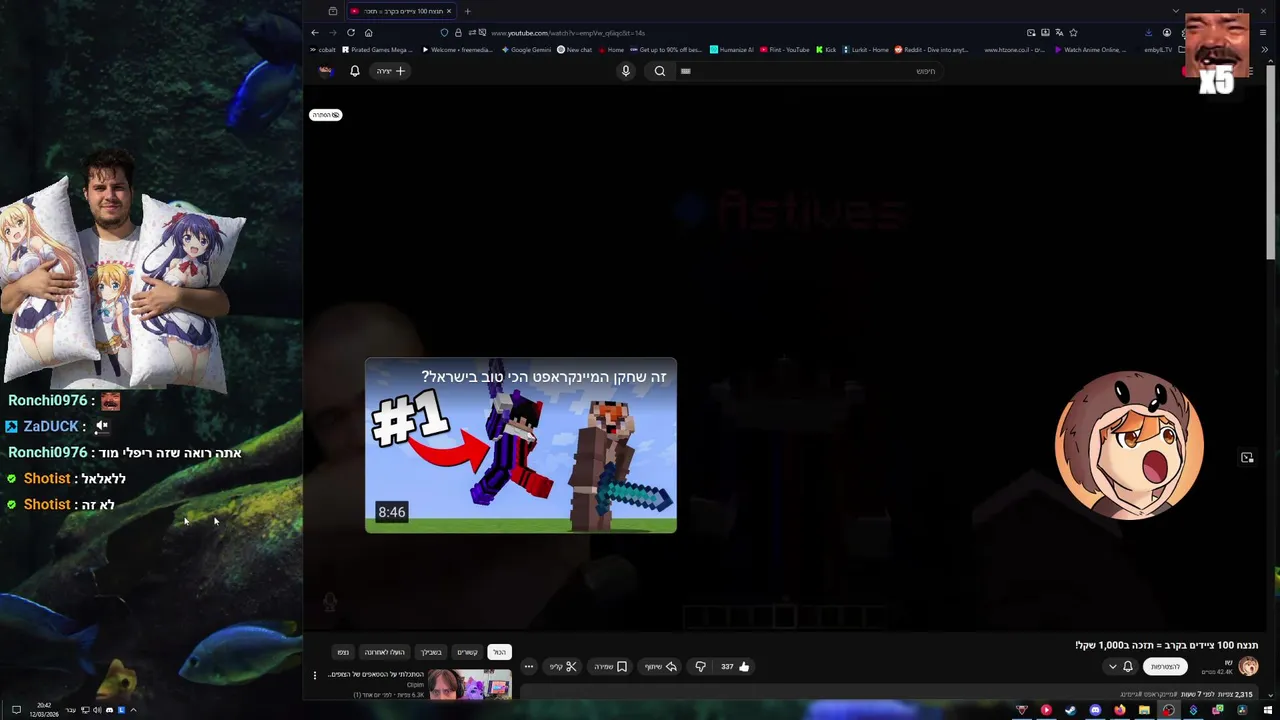1280x720 pixels.
Task: Open the Google Gemini bookmark
Action: (x=527, y=49)
